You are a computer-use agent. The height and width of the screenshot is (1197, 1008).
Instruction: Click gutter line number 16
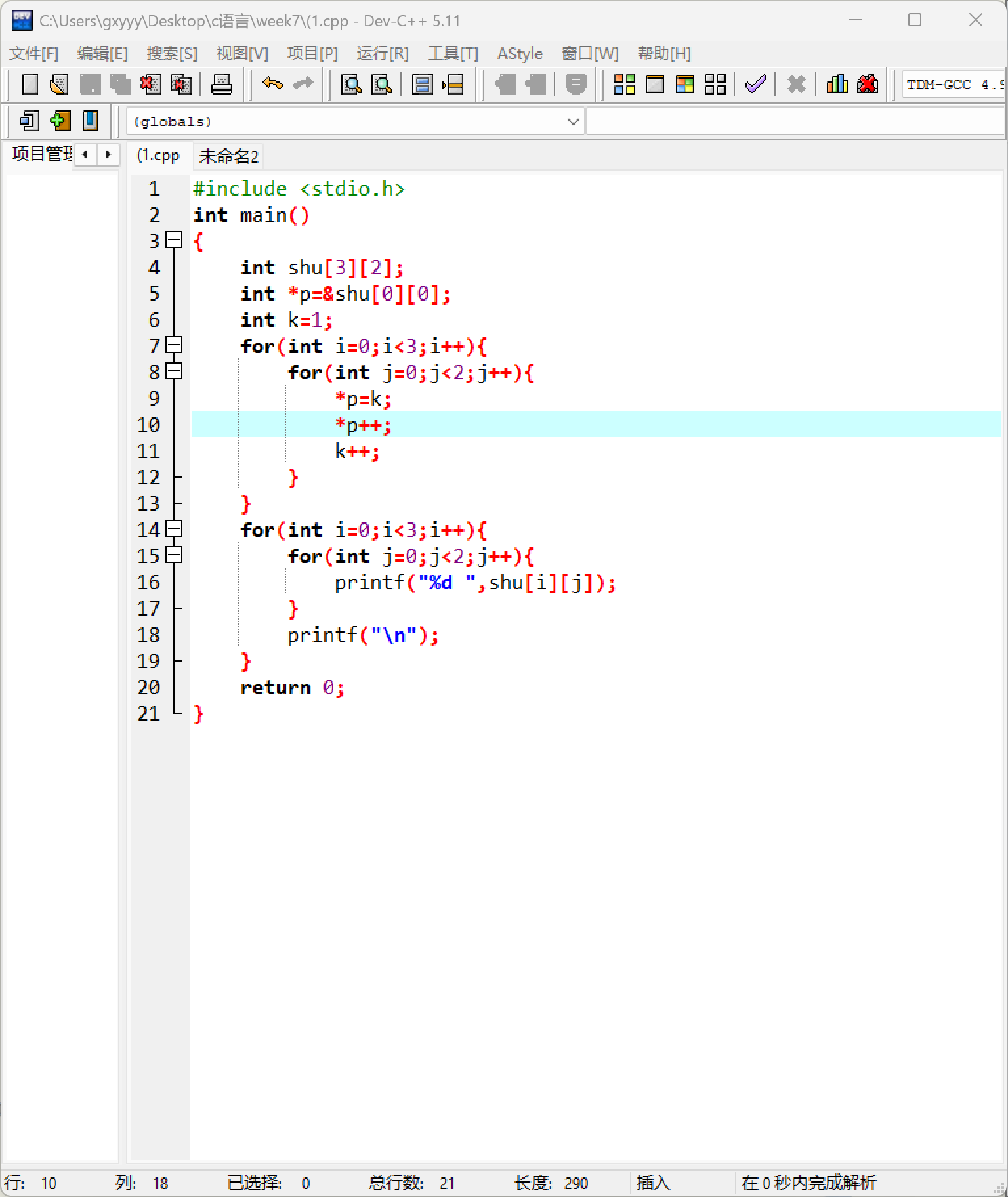point(148,582)
